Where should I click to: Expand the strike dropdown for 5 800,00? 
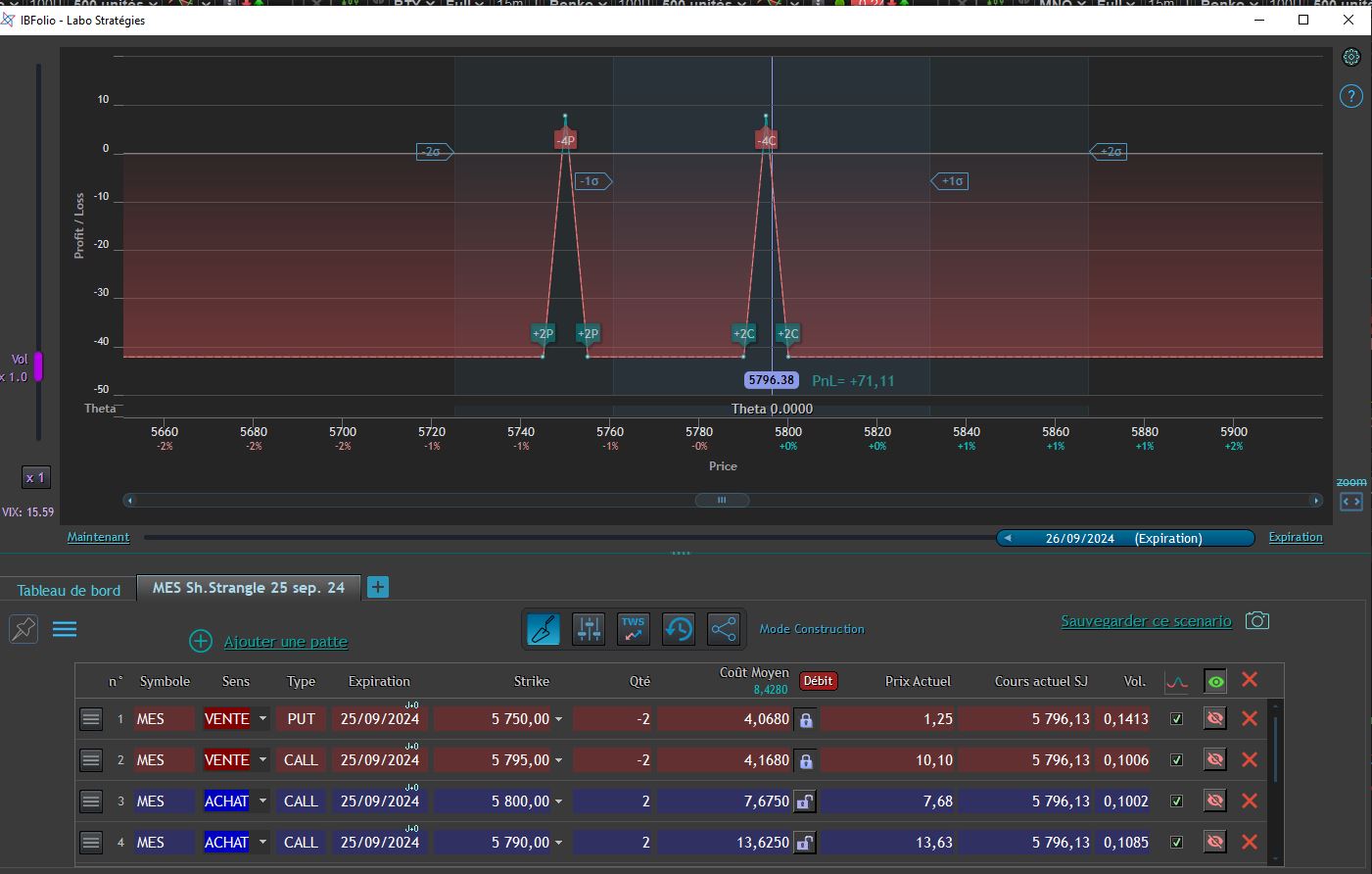tap(559, 801)
